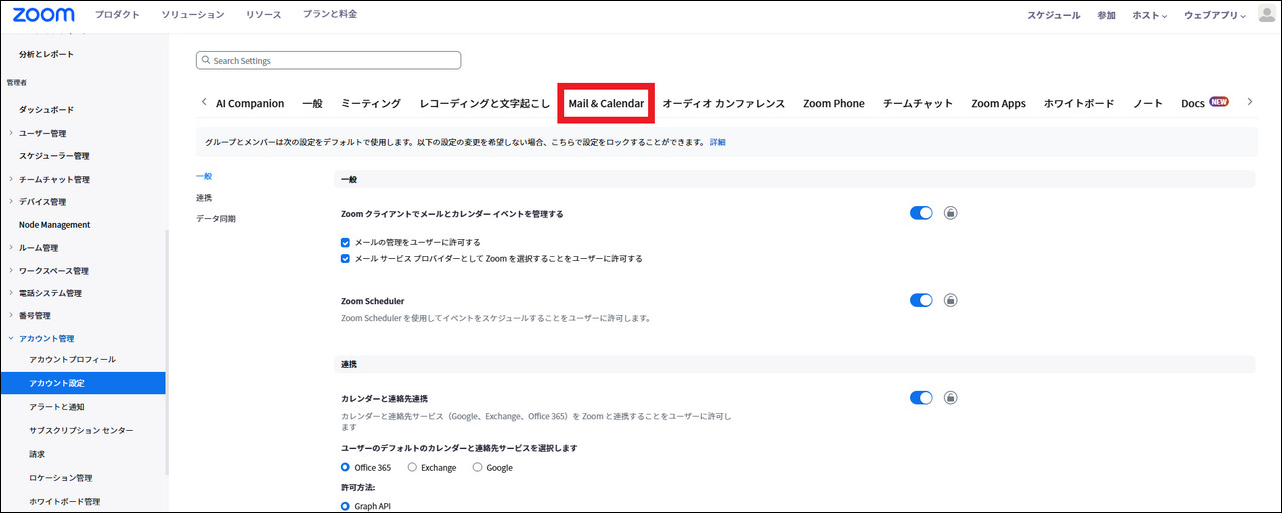Image resolution: width=1282 pixels, height=513 pixels.
Task: Open ダッシュボード in sidebar
Action: point(46,109)
